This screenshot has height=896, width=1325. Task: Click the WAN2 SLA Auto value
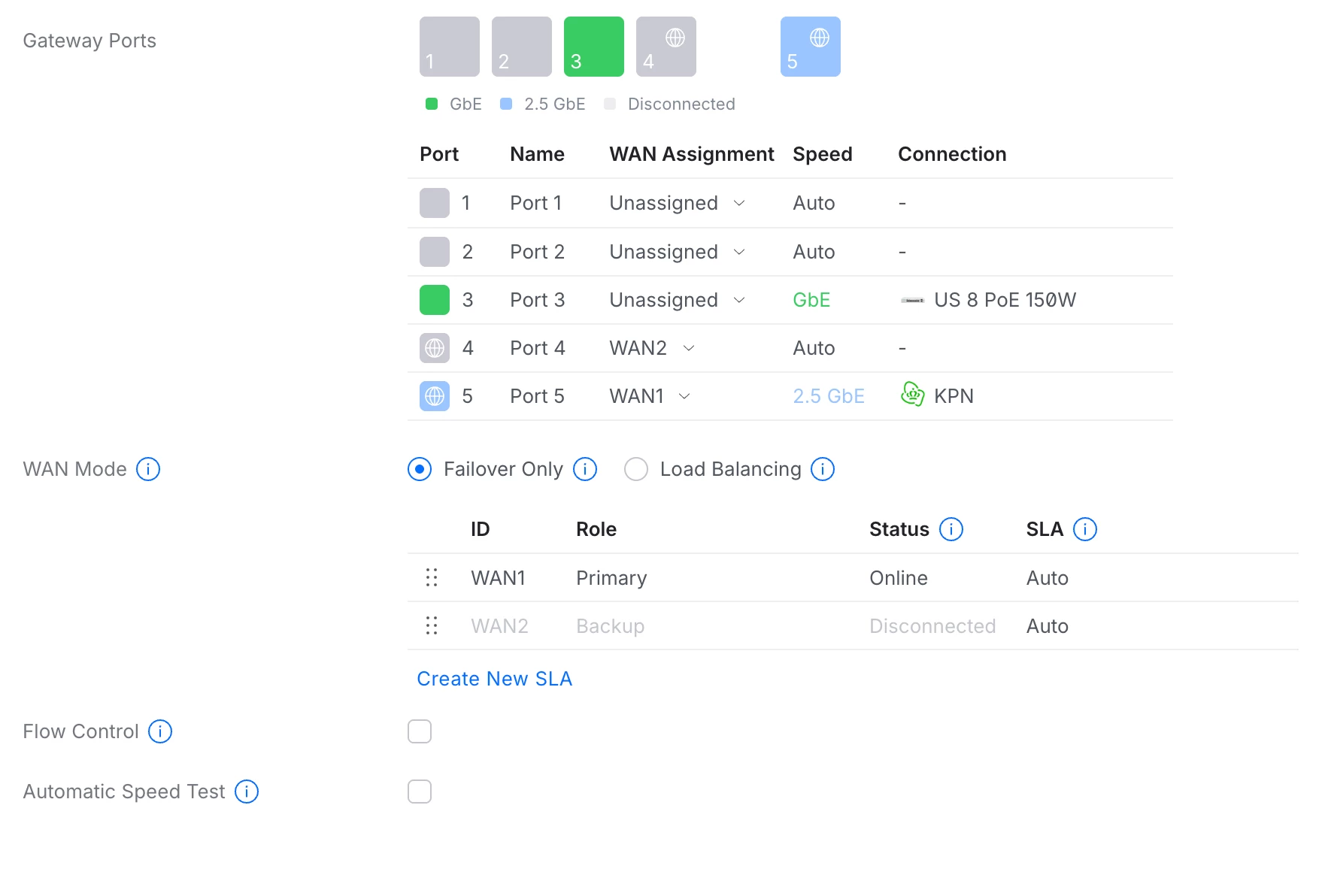[1048, 626]
